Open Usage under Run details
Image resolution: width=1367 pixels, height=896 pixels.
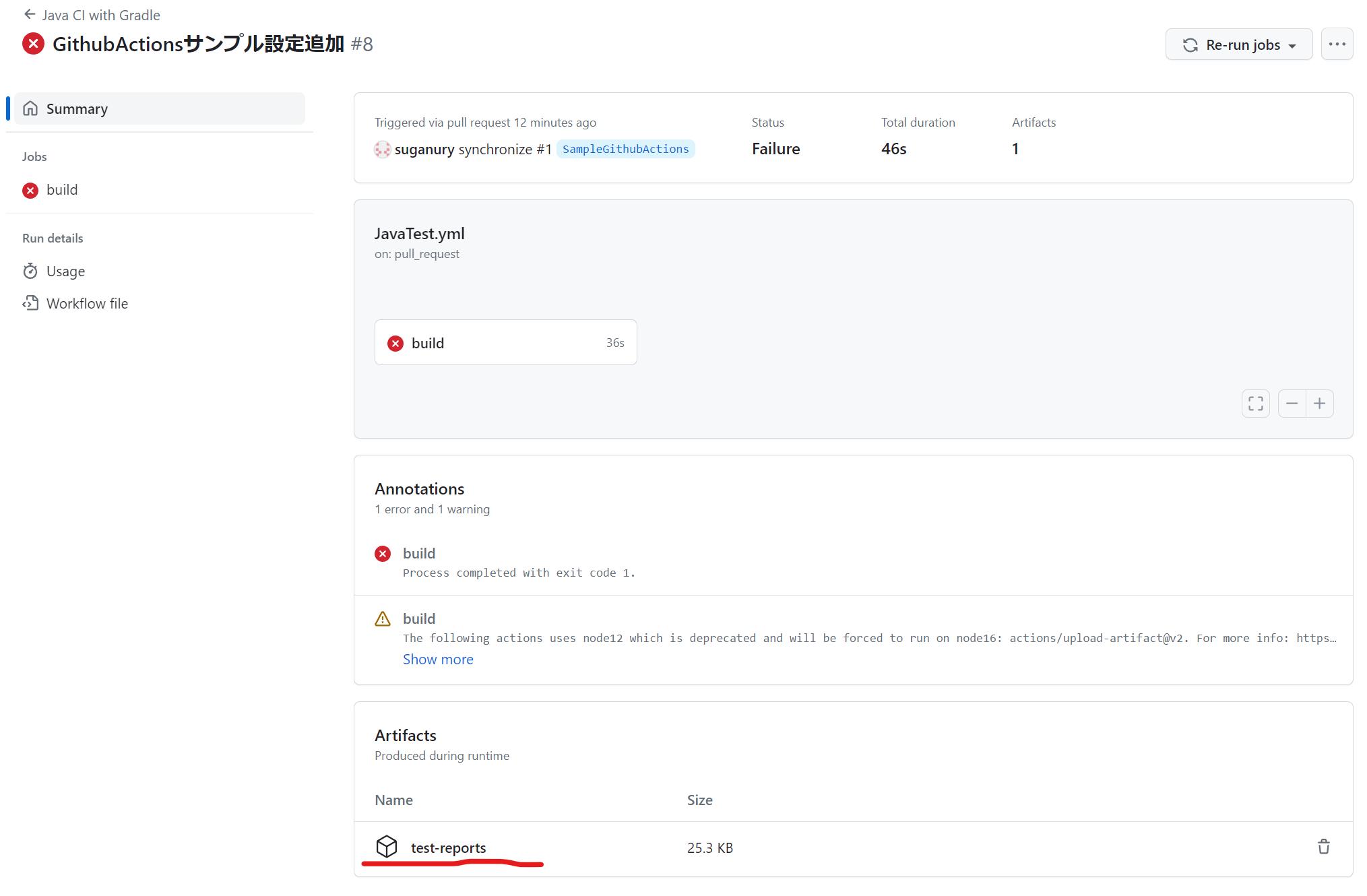pos(65,271)
